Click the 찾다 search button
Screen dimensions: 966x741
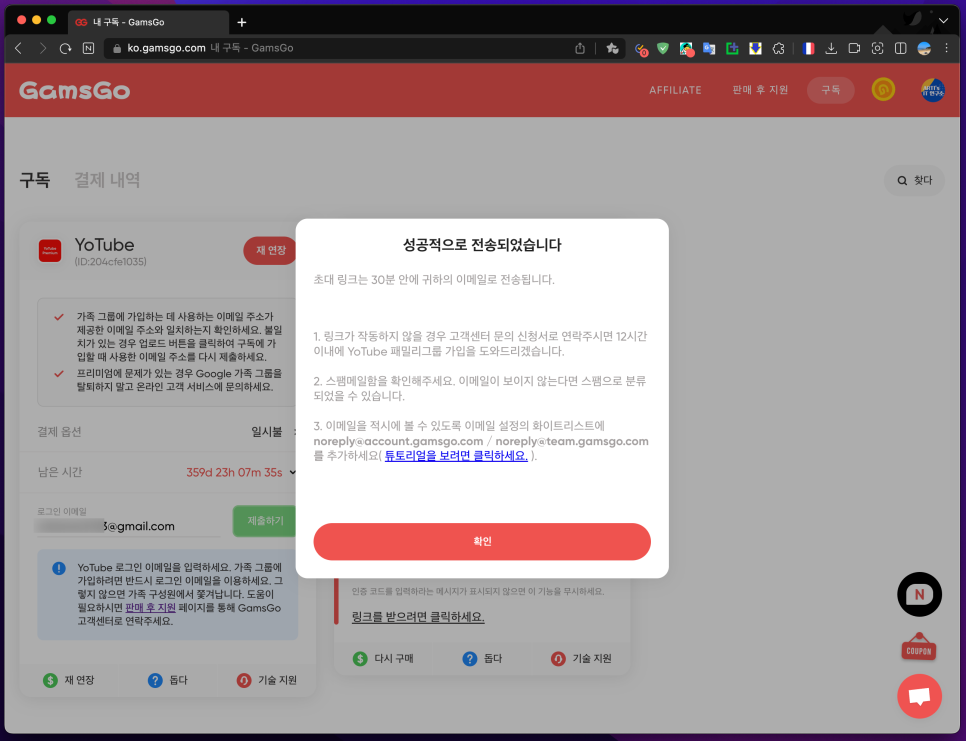point(914,180)
